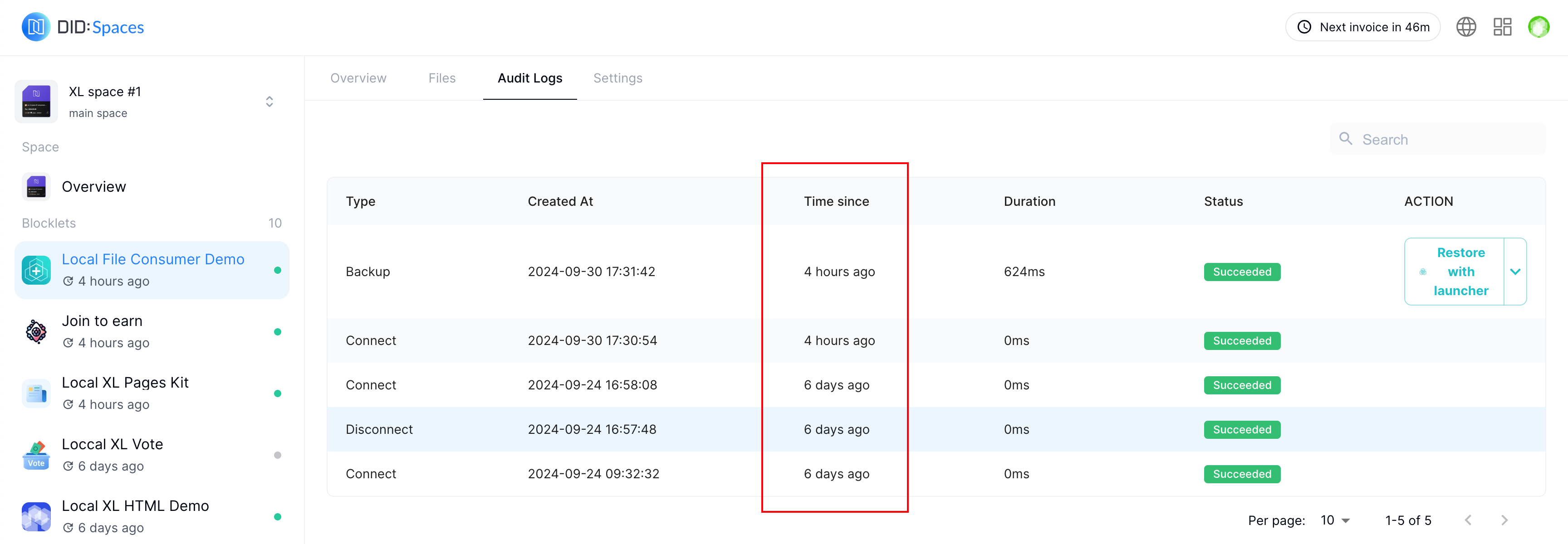Click the Join to earn blocklet icon
1568x544 pixels.
36,332
